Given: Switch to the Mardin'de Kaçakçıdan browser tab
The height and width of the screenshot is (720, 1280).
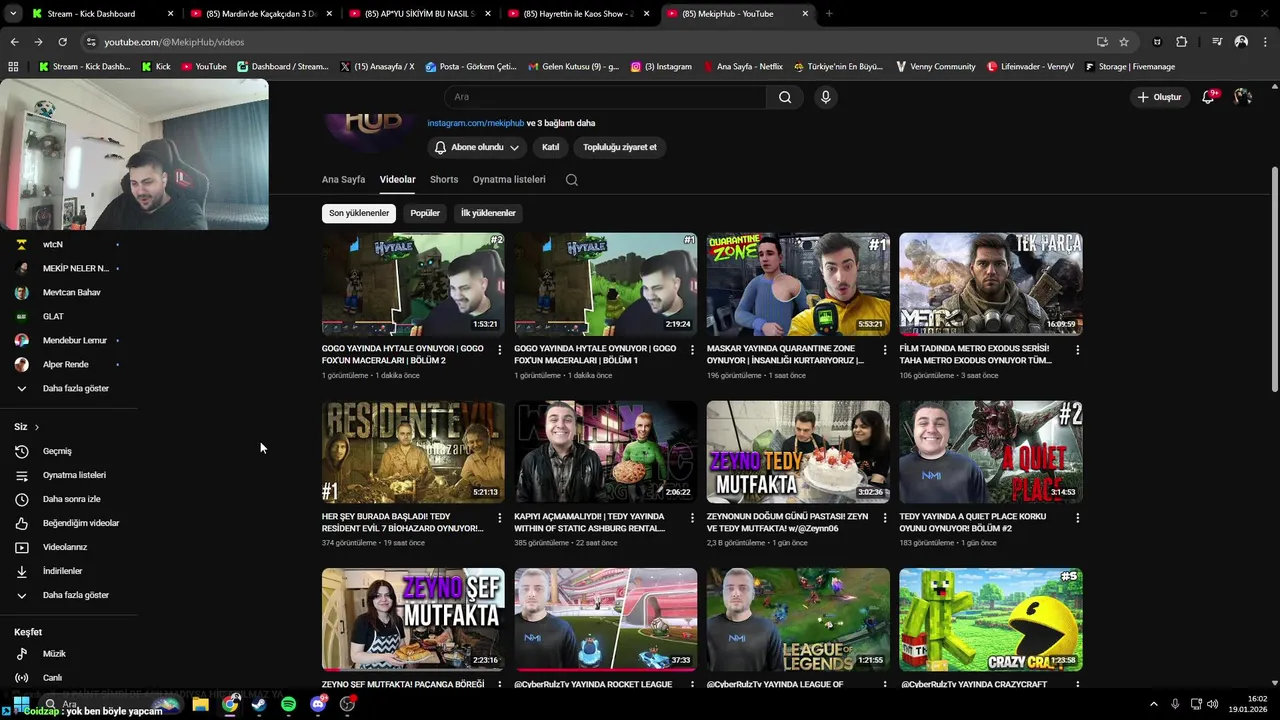Looking at the screenshot, I should click(x=260, y=14).
